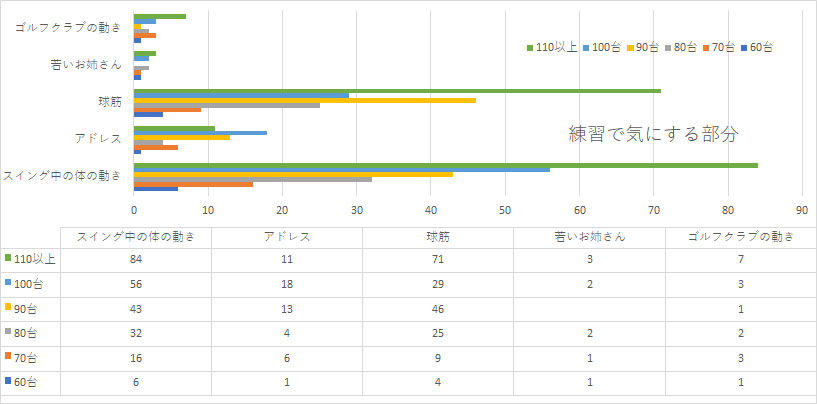Select the longest green bar for スイング中の体の動き
The image size is (817, 404).
pyautogui.click(x=446, y=165)
